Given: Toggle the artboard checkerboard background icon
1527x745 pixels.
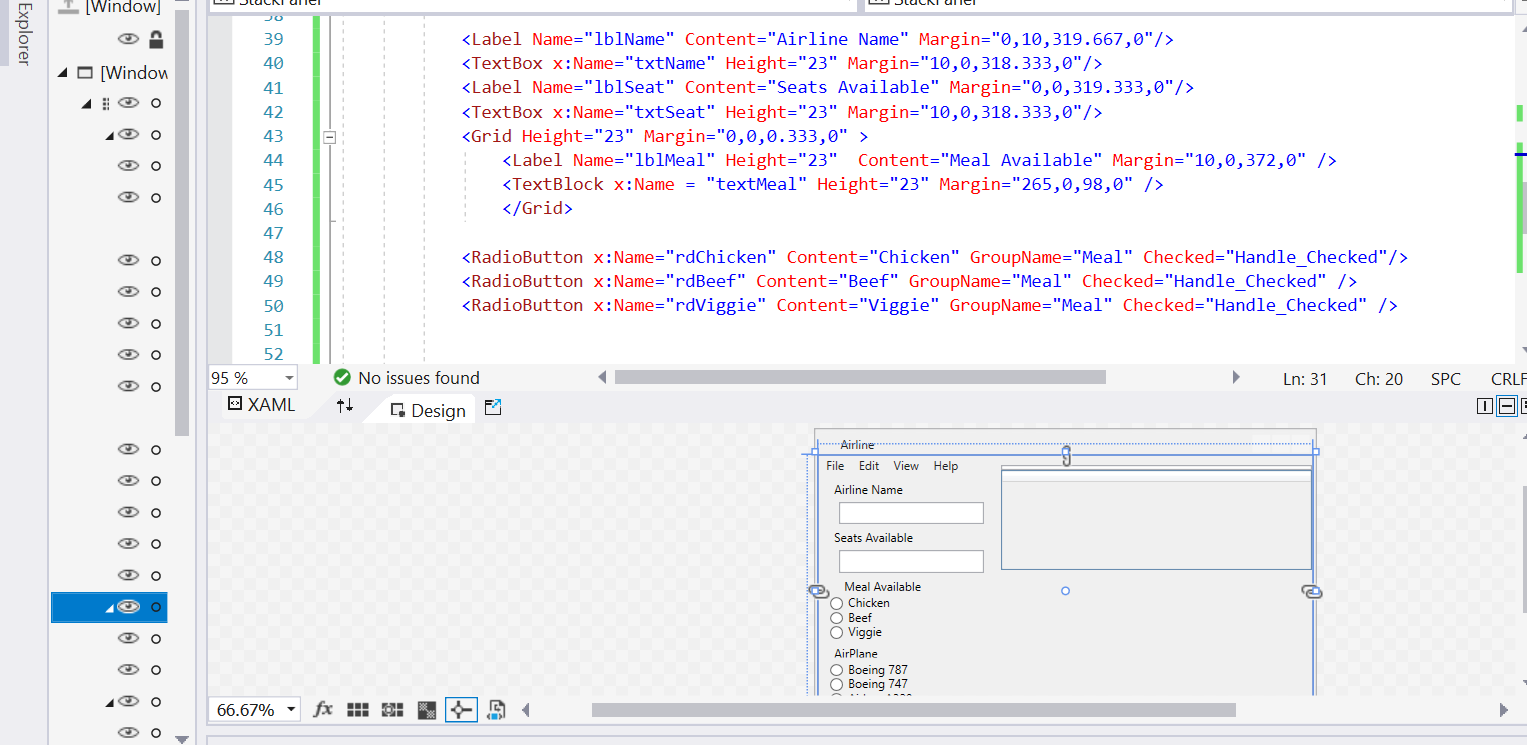Looking at the screenshot, I should coord(426,709).
